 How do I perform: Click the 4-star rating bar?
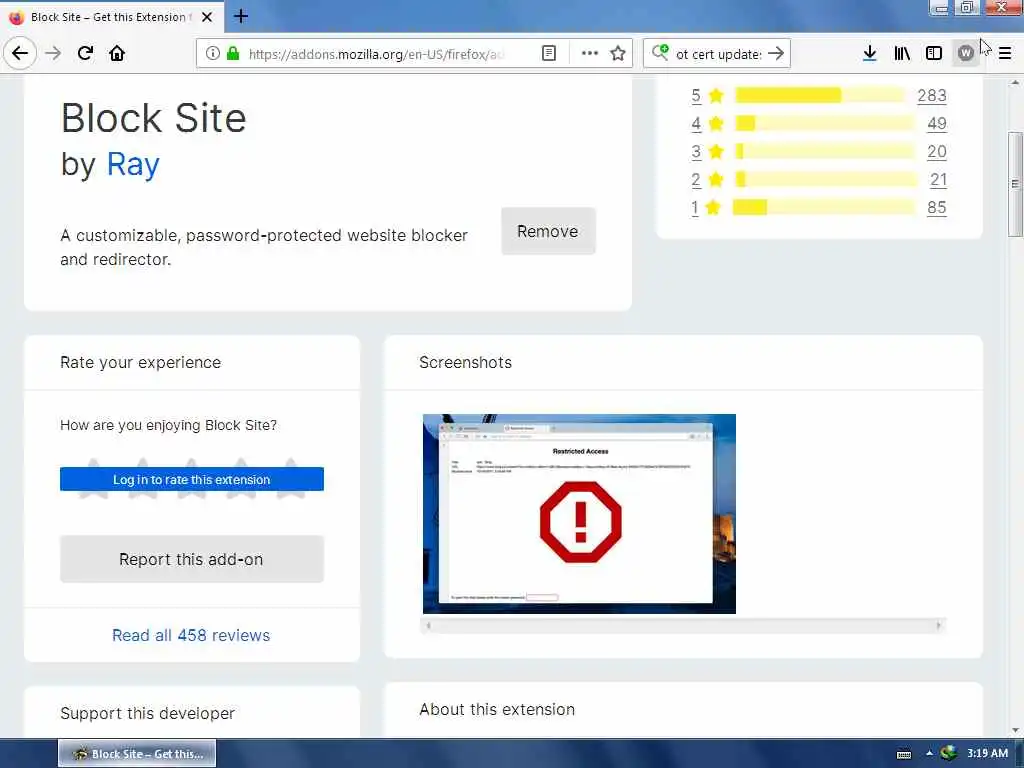click(x=825, y=123)
